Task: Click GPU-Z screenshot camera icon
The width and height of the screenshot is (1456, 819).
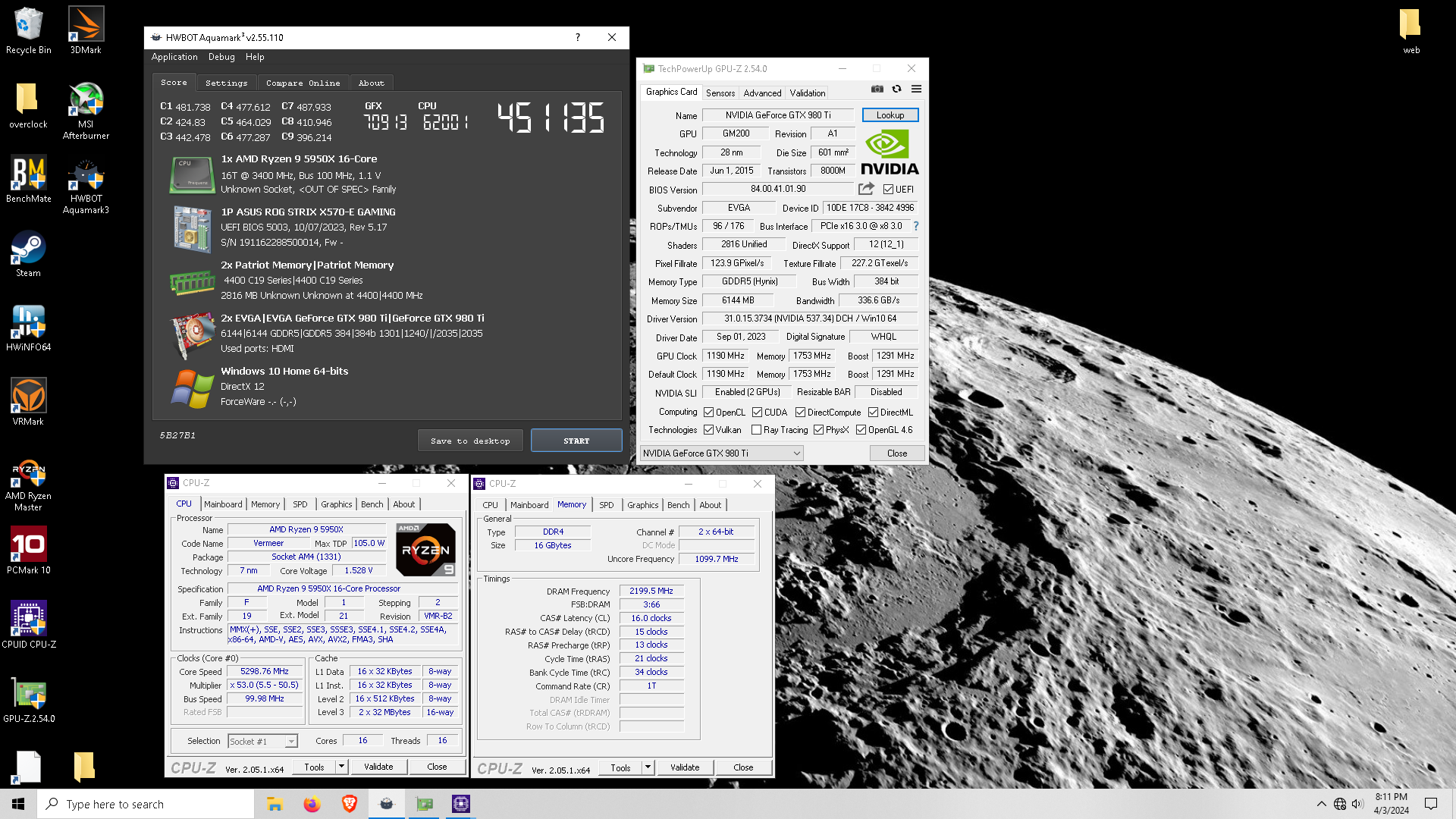Action: (877, 89)
